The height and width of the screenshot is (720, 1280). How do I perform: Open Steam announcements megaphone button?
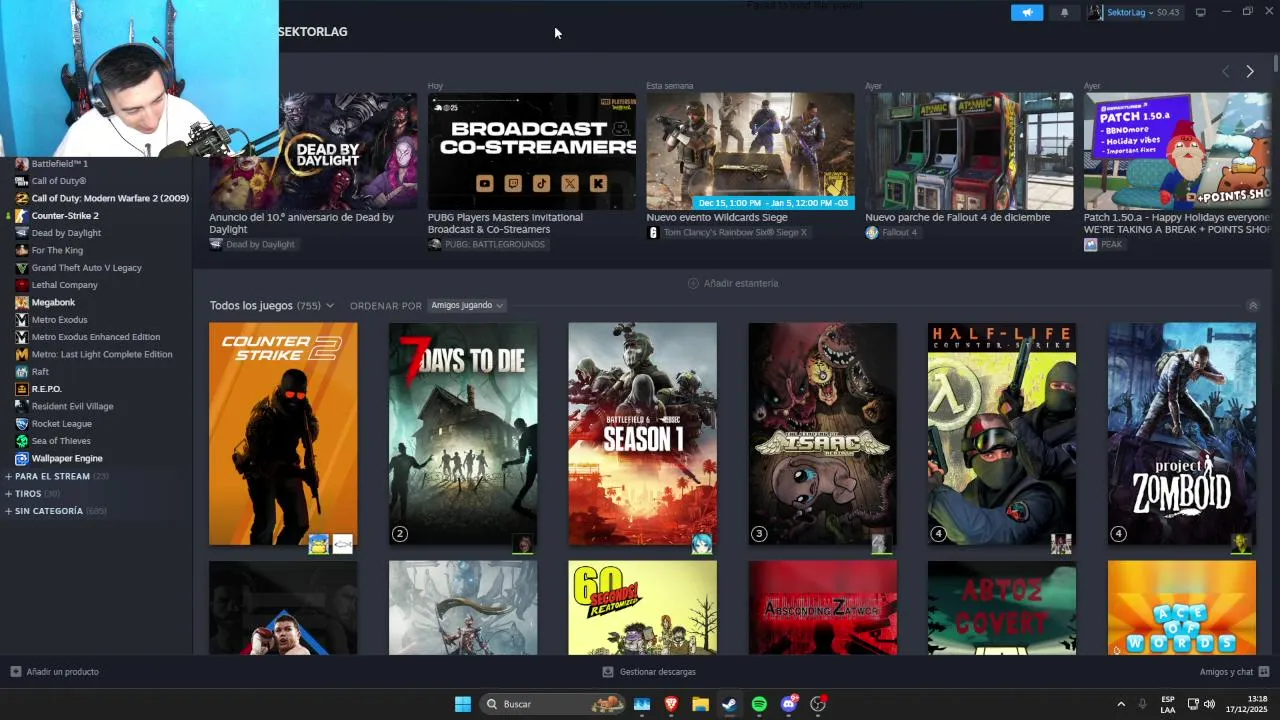pos(1027,12)
